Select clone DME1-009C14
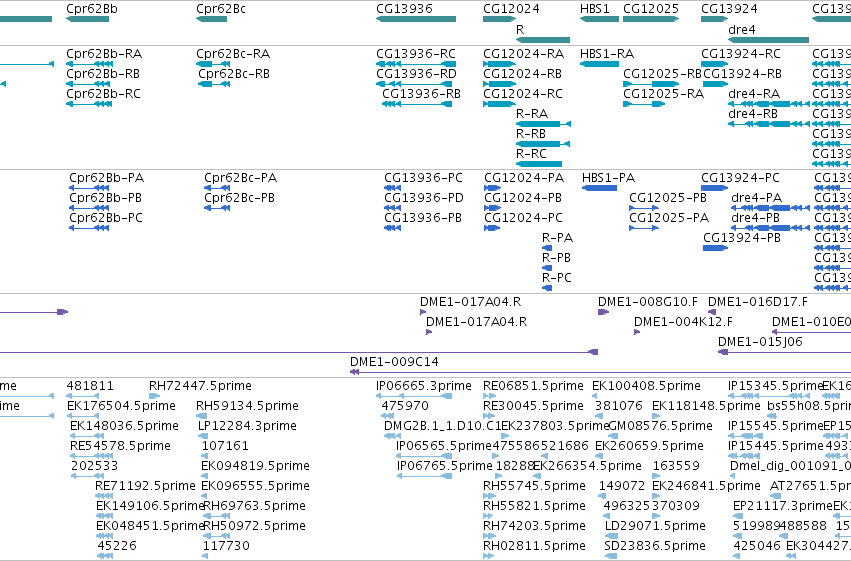This screenshot has width=851, height=561. coord(395,362)
